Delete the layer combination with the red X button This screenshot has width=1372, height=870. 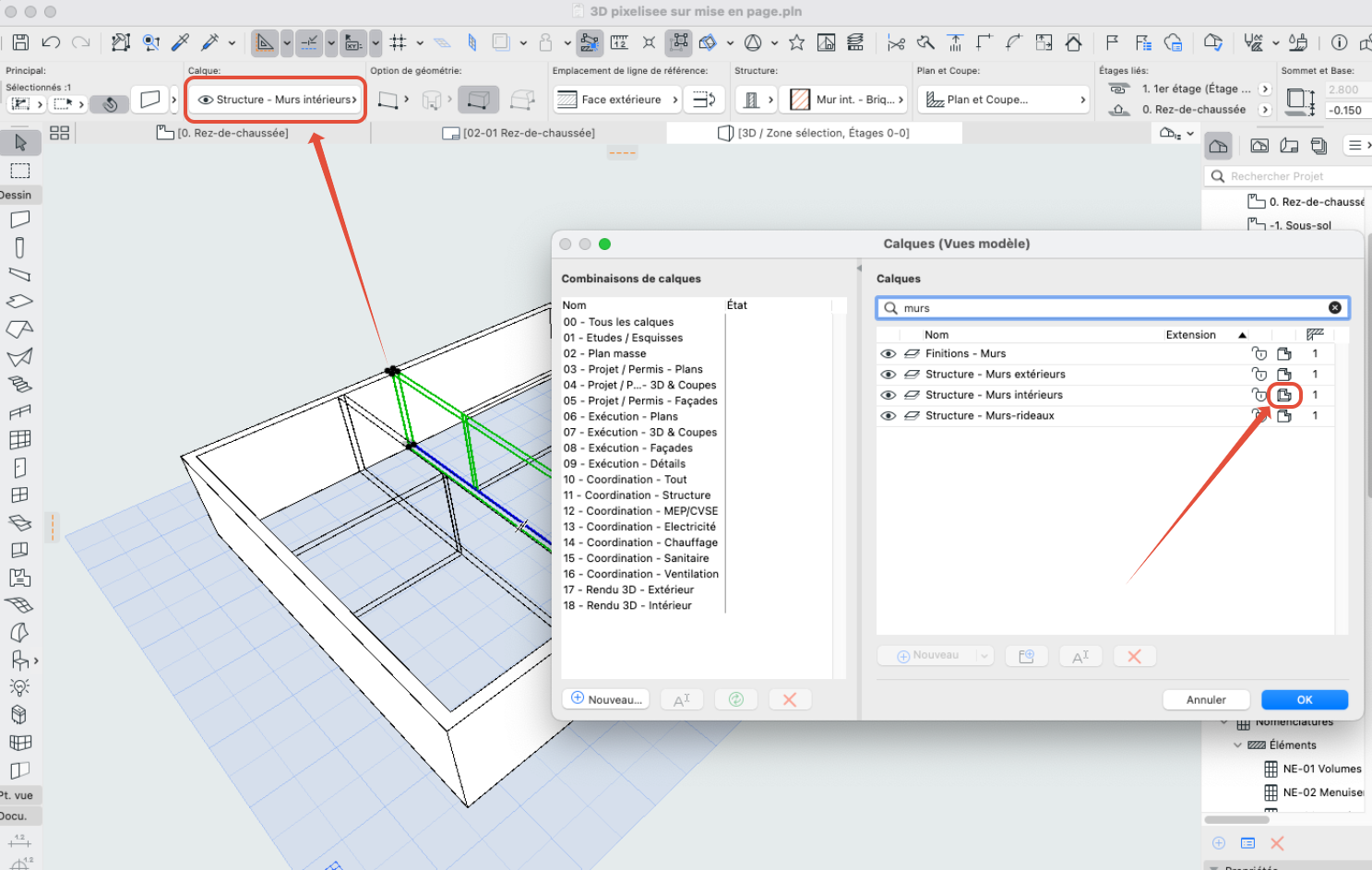pos(790,699)
